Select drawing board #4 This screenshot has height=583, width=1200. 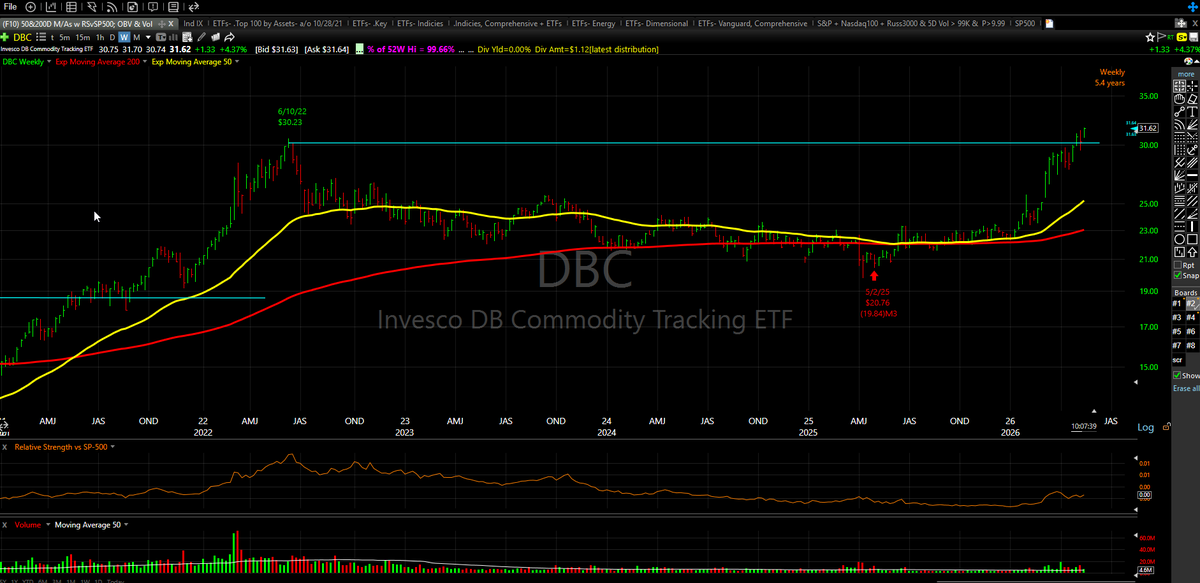(1192, 317)
